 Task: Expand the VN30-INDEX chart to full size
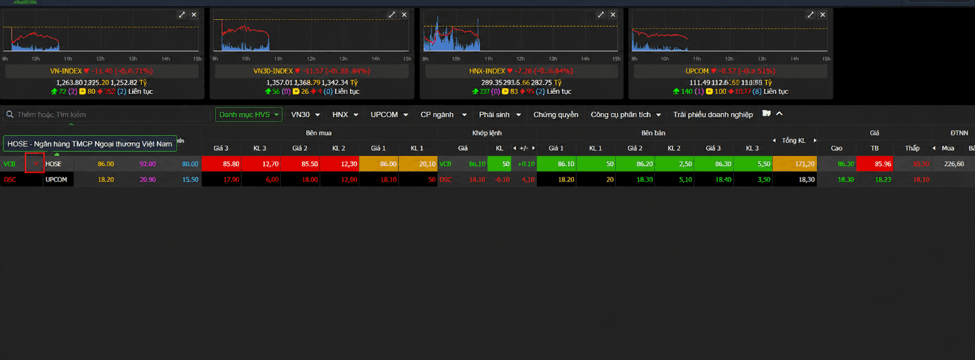tap(392, 14)
